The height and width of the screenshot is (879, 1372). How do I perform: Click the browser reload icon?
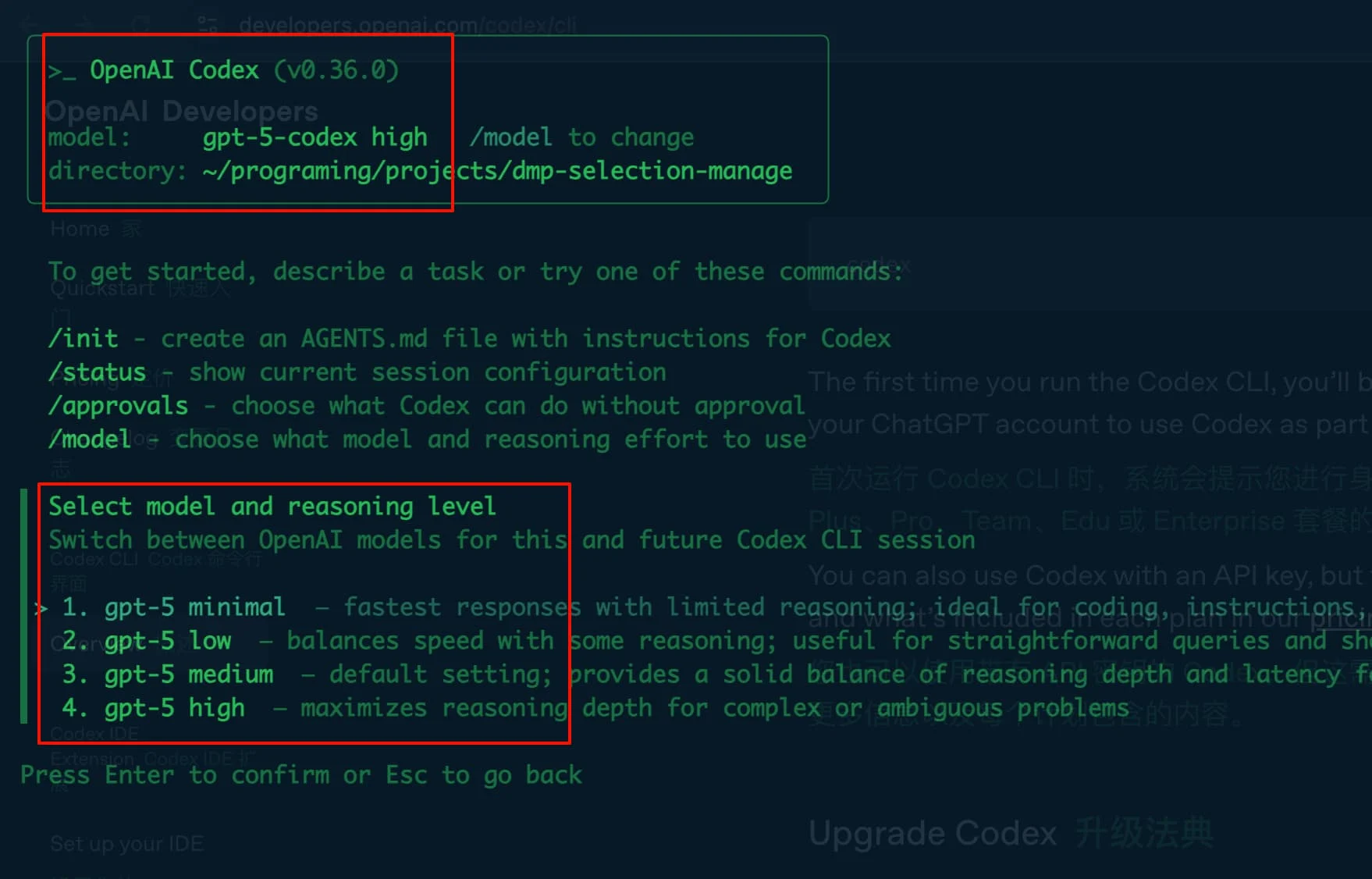pos(140,24)
